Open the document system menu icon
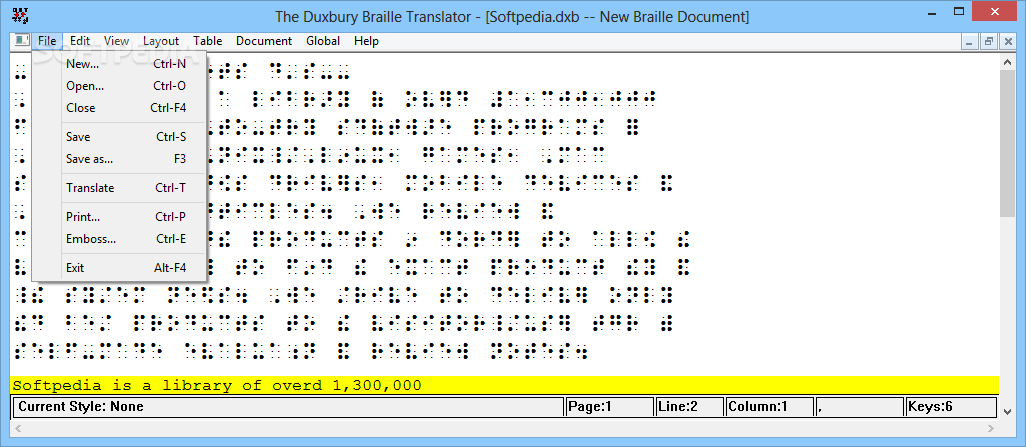Image resolution: width=1026 pixels, height=447 pixels. [22, 41]
